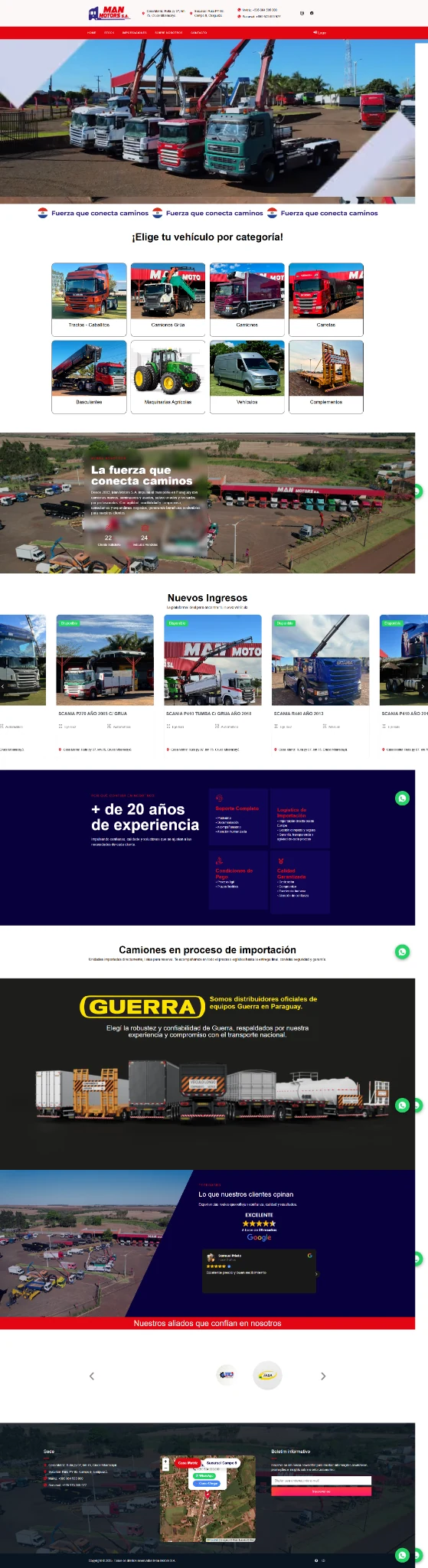Screen dimensions: 428x1568
Task: Select the Complementos category card
Action: [x=326, y=377]
